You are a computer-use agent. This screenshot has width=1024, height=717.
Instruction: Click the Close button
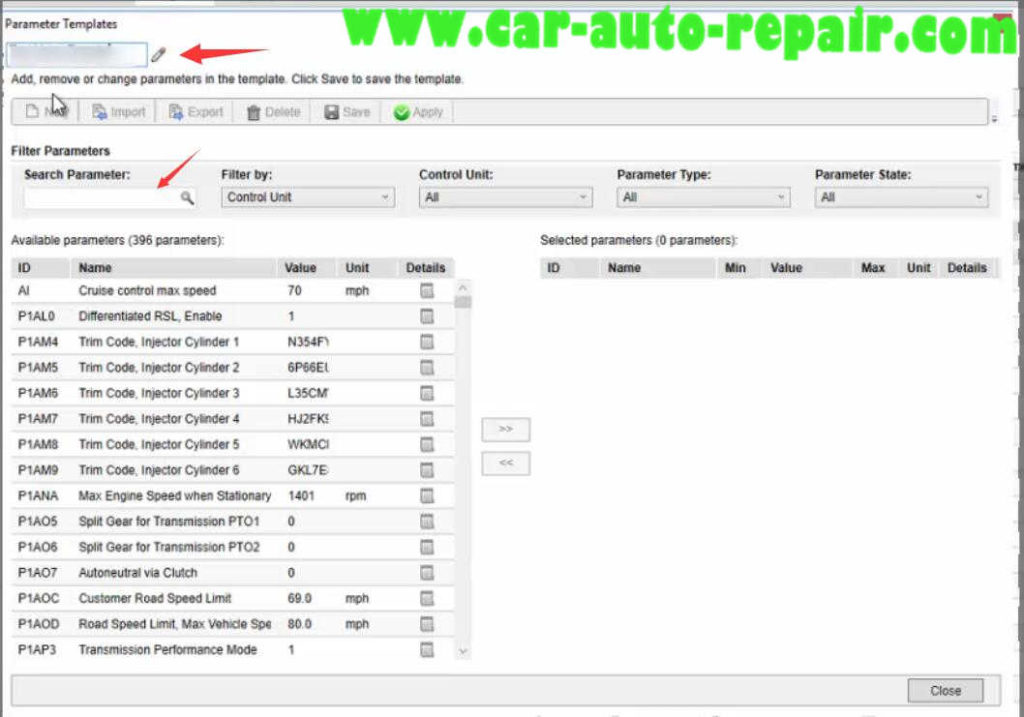(x=944, y=690)
